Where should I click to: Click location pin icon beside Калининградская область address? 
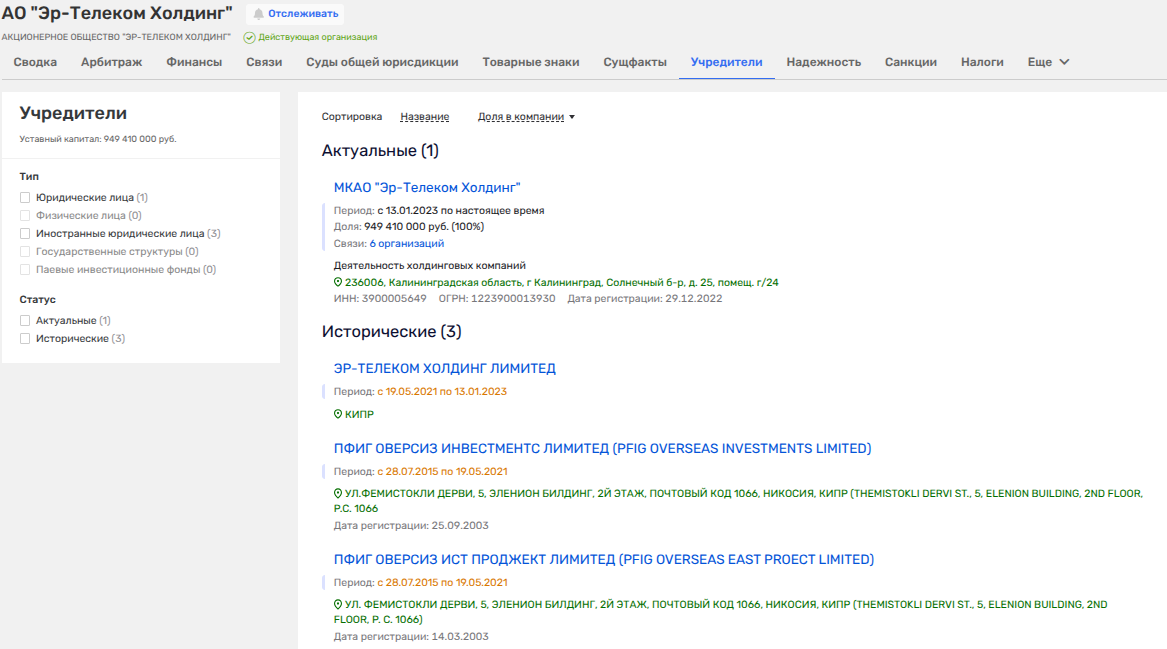[x=338, y=283]
